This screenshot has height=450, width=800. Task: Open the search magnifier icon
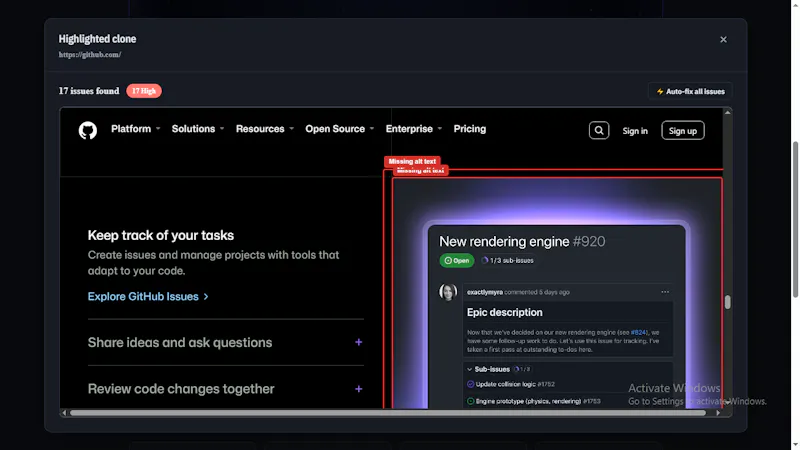click(598, 131)
